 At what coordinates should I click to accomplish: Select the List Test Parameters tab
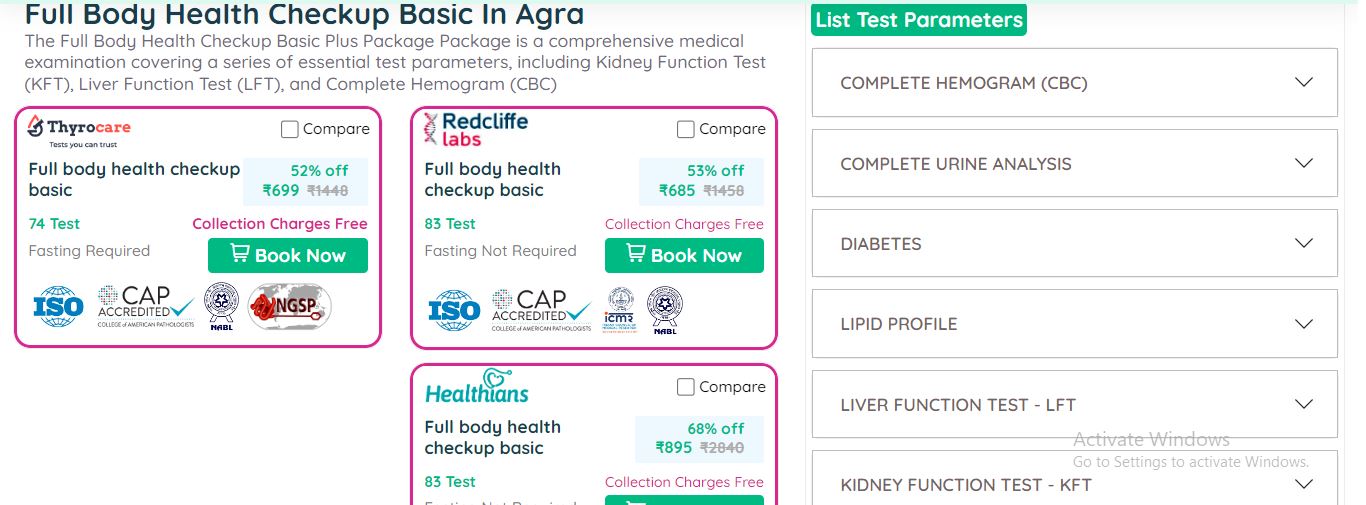[919, 20]
